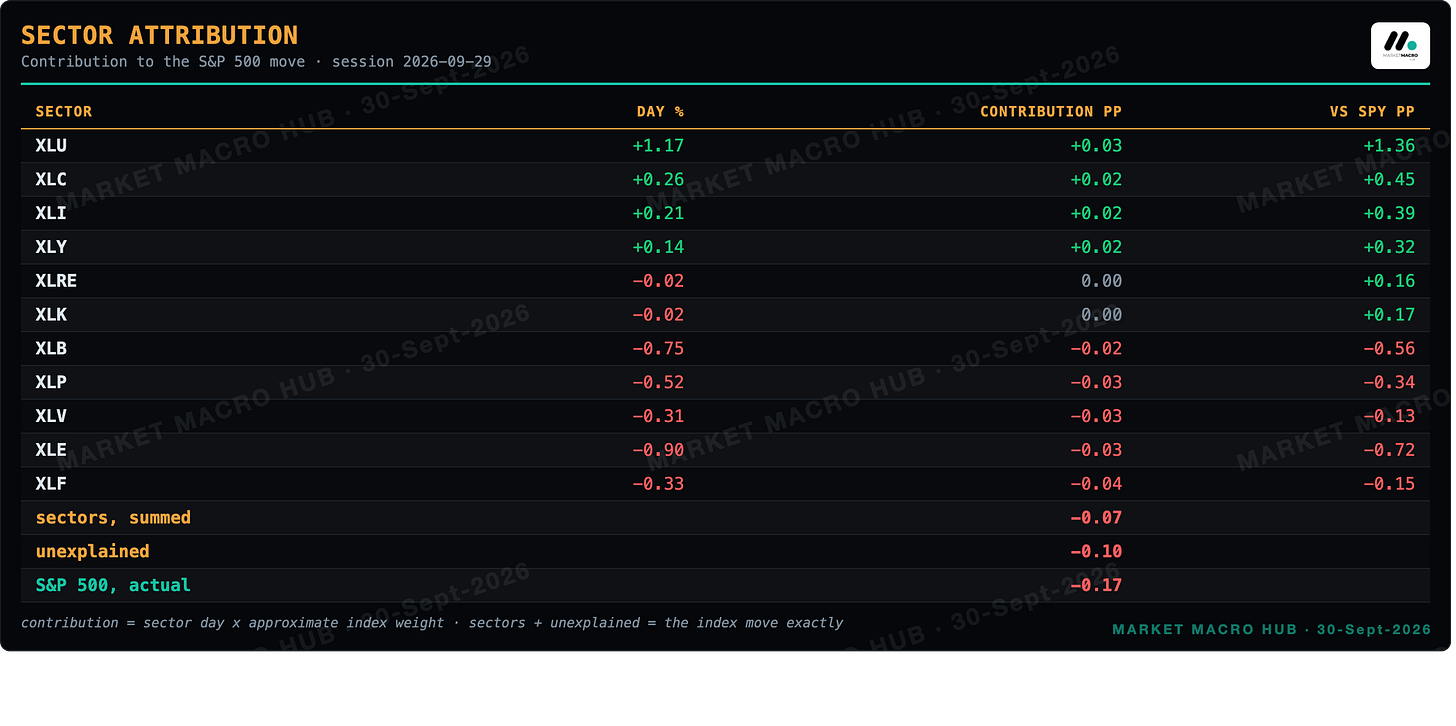
Task: Select the XLU sector row label
Action: [x=51, y=146]
